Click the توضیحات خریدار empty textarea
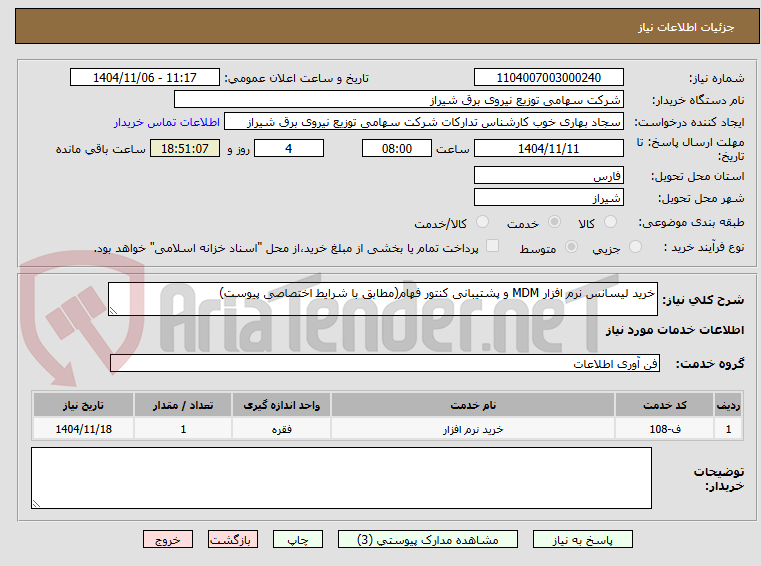 point(341,478)
